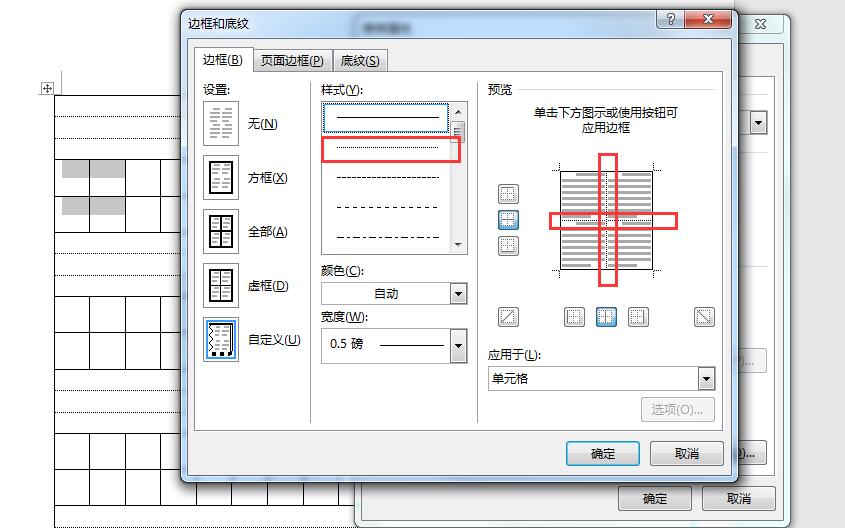The width and height of the screenshot is (845, 528).
Task: Toggle the bottom border button in preview
Action: pyautogui.click(x=508, y=246)
